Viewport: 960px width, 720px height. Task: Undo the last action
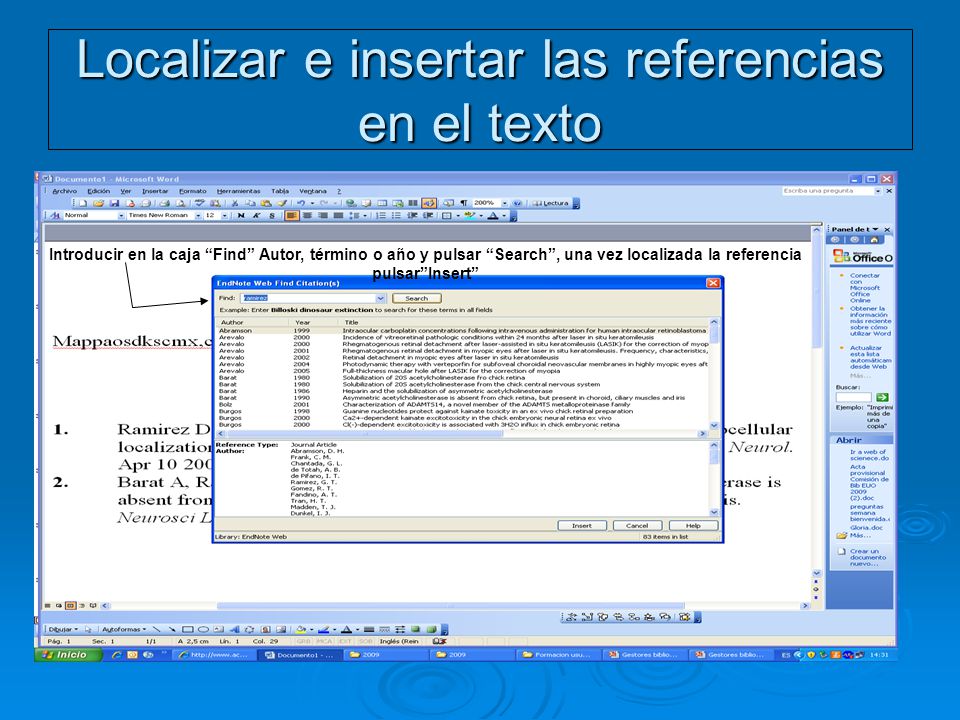point(301,203)
